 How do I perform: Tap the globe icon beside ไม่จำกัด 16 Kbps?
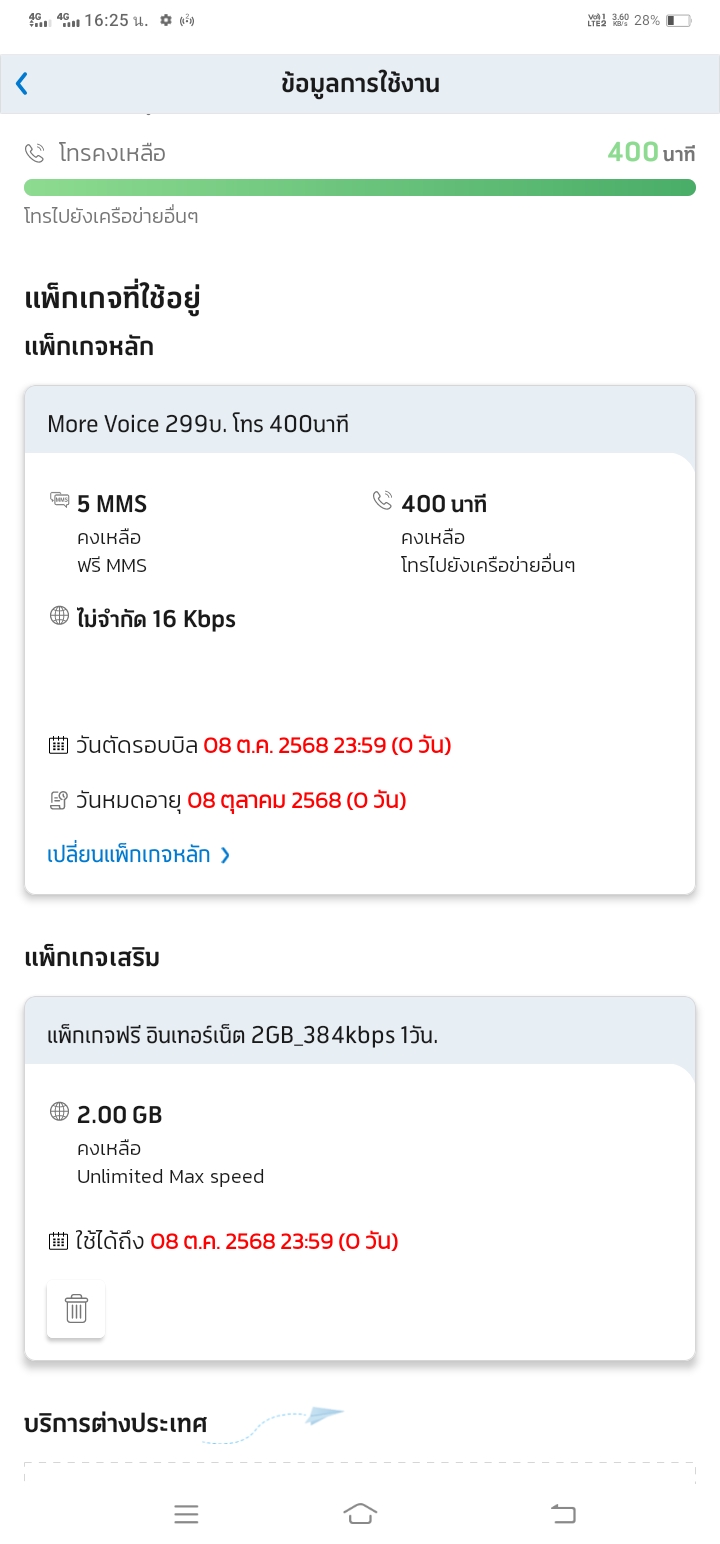(60, 616)
